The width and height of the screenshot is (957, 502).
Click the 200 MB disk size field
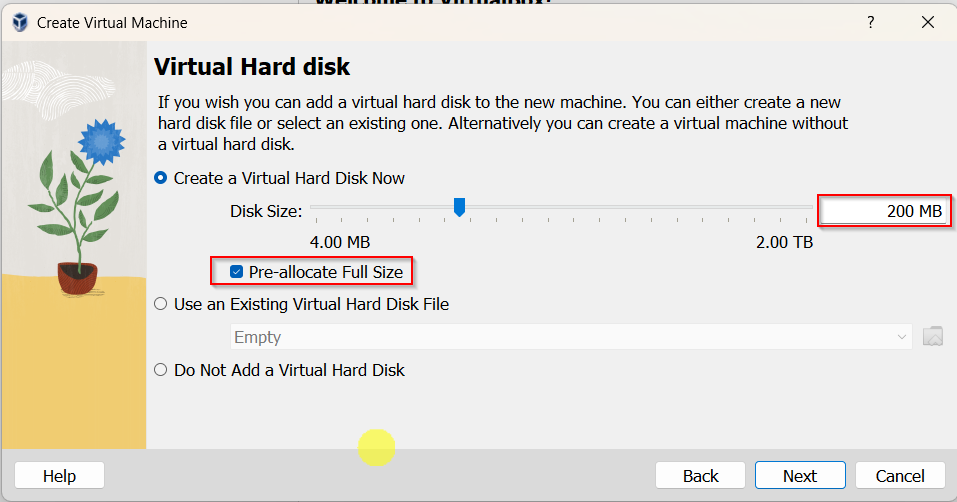click(x=883, y=211)
